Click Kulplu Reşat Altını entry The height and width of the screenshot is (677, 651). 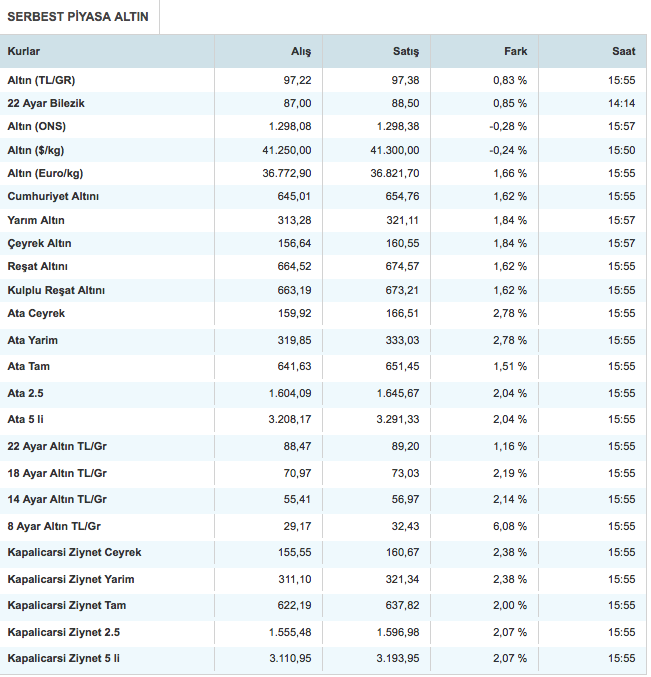pyautogui.click(x=56, y=290)
